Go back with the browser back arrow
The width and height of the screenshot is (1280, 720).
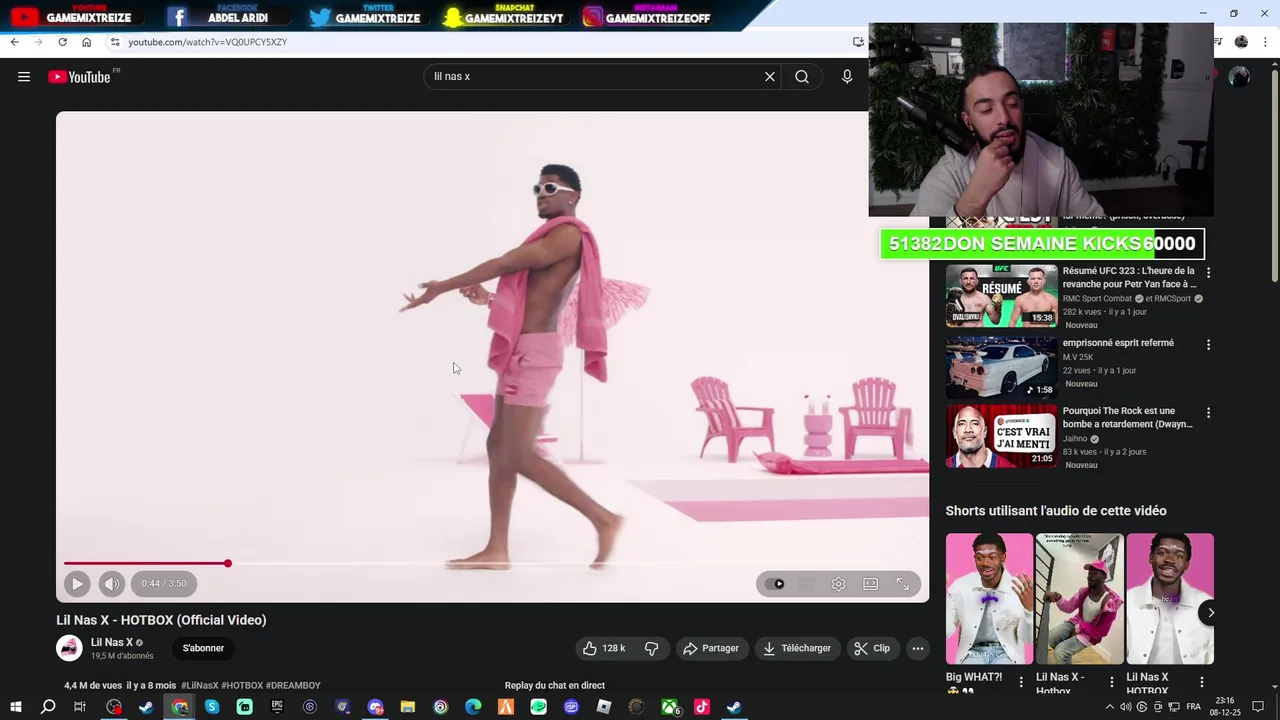14,42
